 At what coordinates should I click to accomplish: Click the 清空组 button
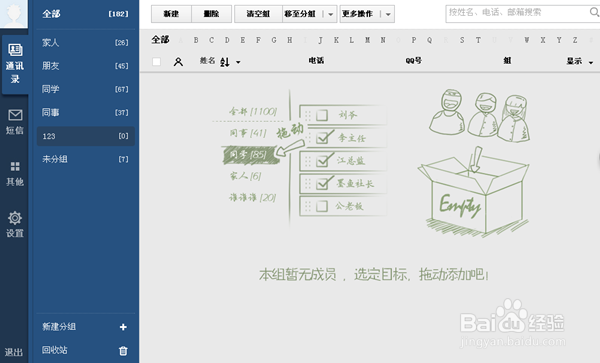click(x=258, y=14)
